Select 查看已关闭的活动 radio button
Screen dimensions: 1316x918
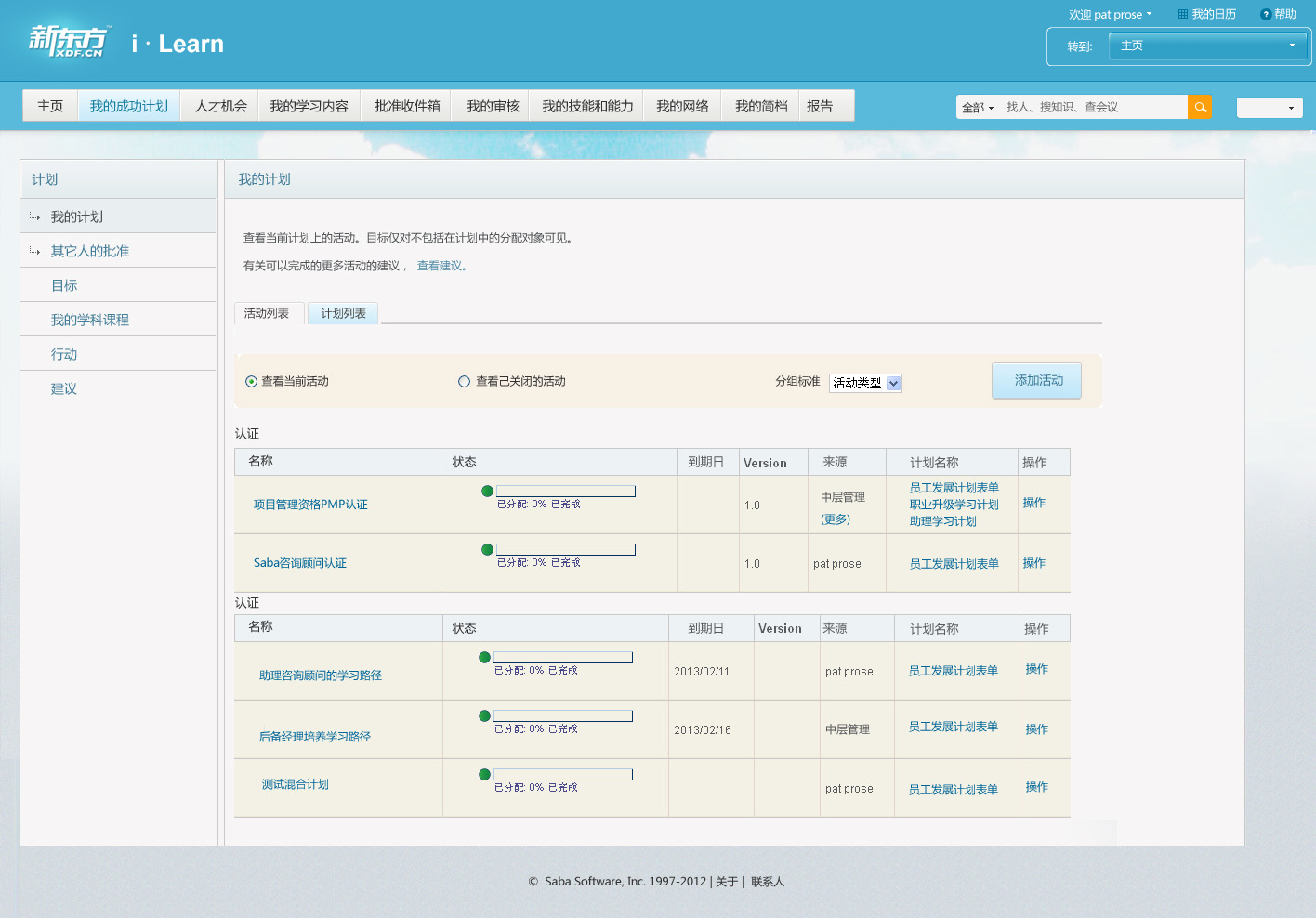point(464,381)
